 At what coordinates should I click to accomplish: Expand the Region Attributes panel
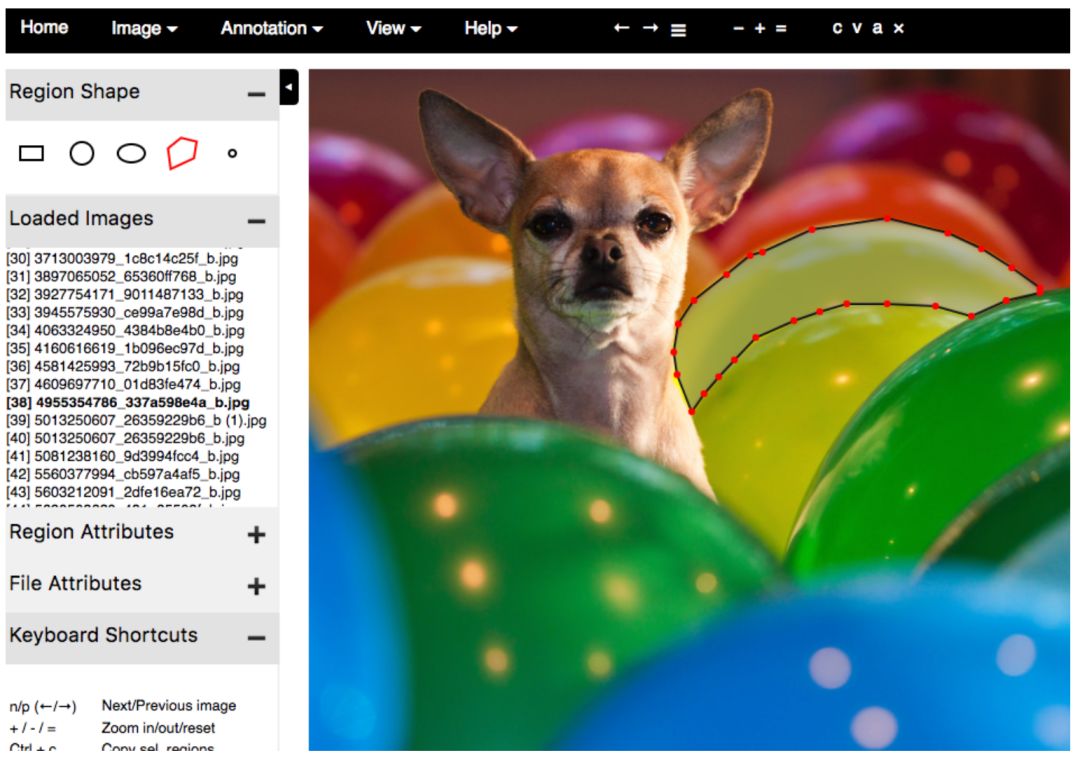point(256,534)
